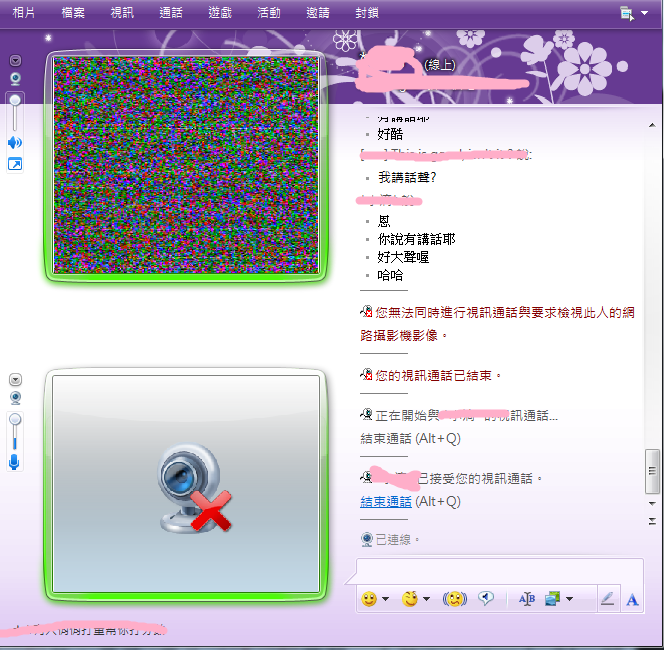Expand the contact video options dropdown
The height and width of the screenshot is (650, 664).
15,61
